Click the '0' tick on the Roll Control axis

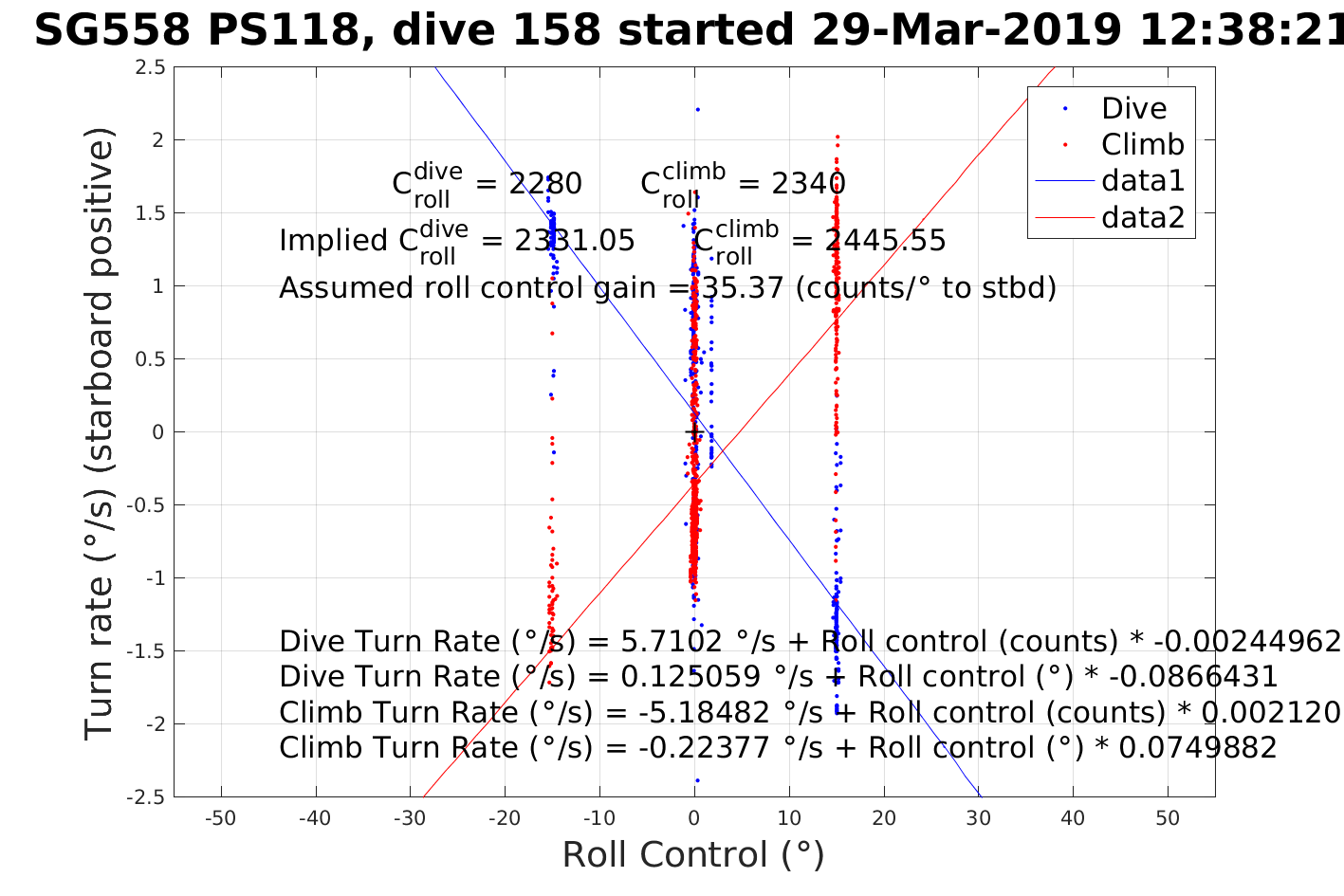click(694, 819)
